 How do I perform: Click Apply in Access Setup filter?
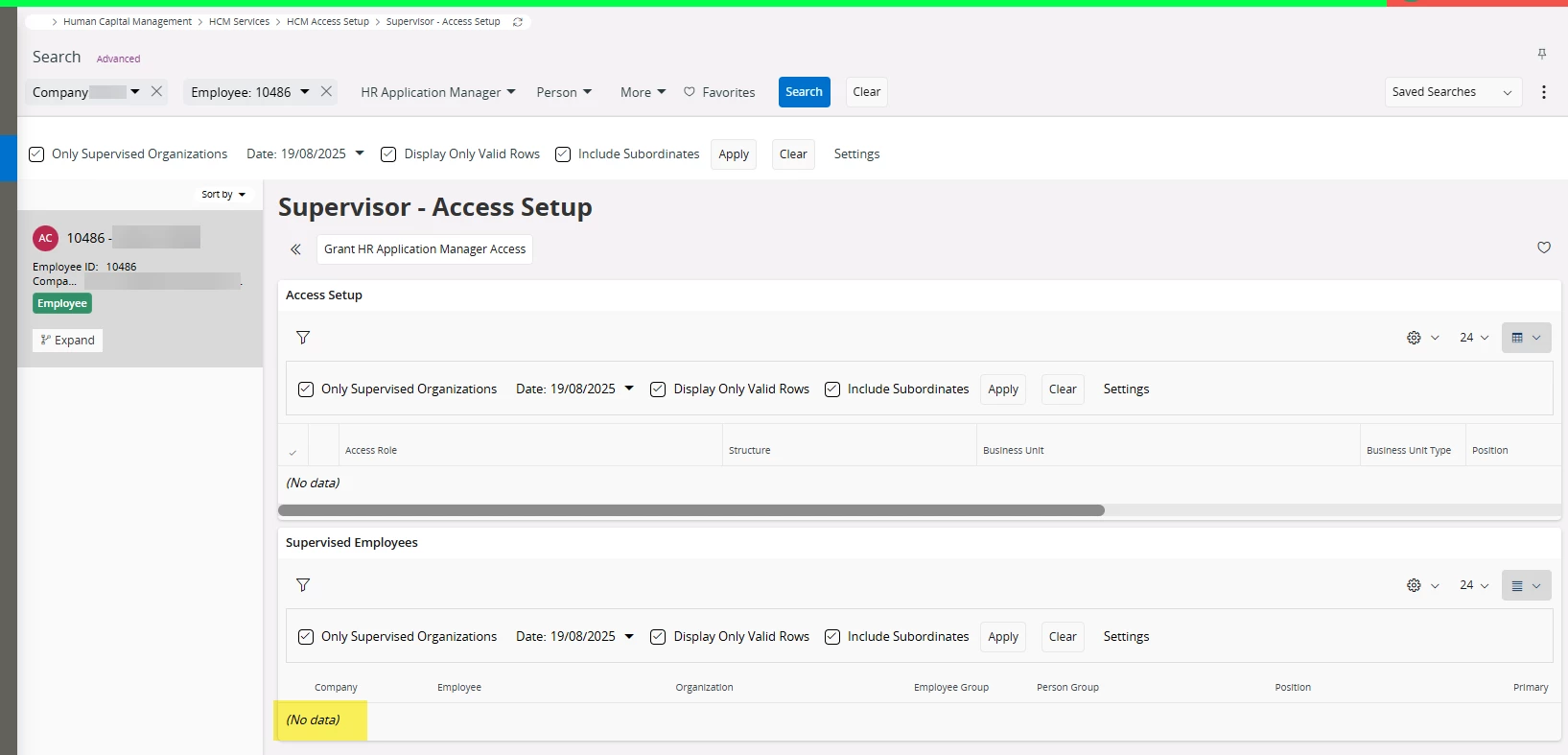(1003, 389)
